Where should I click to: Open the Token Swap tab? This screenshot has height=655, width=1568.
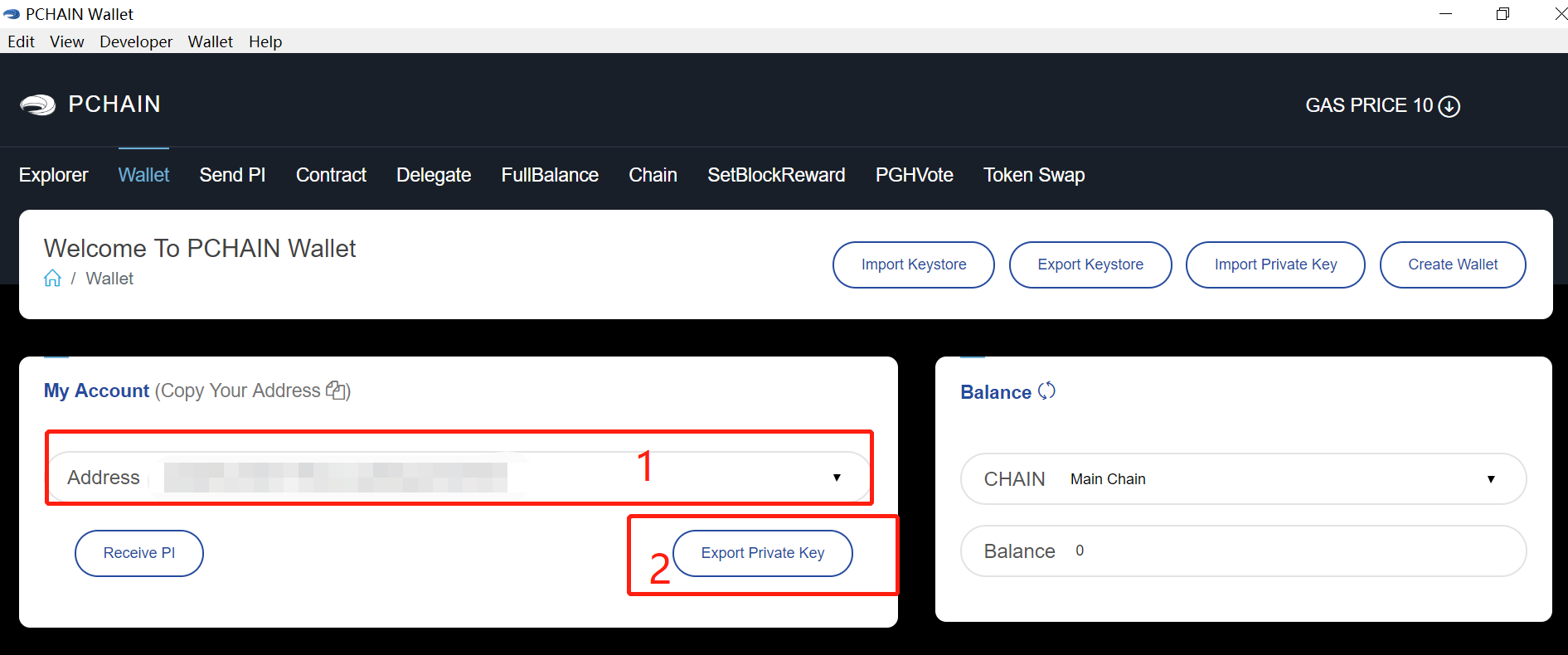[x=1034, y=175]
